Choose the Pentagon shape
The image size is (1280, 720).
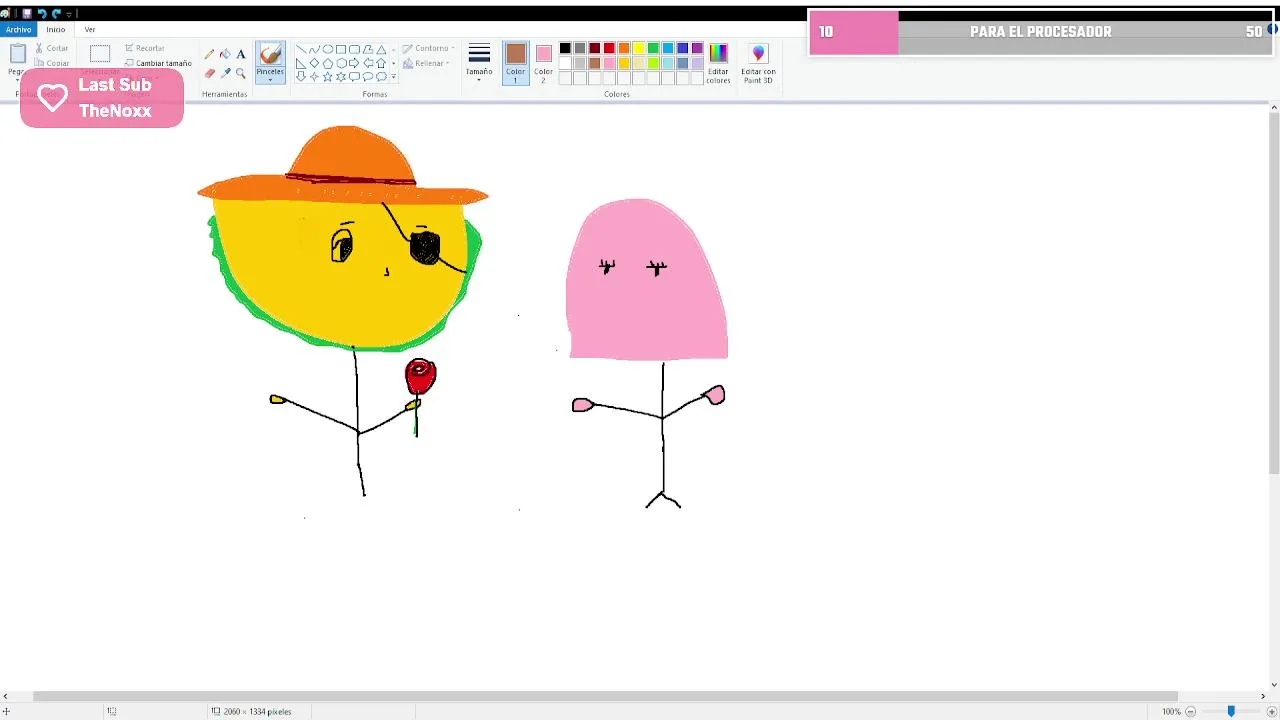tap(327, 63)
